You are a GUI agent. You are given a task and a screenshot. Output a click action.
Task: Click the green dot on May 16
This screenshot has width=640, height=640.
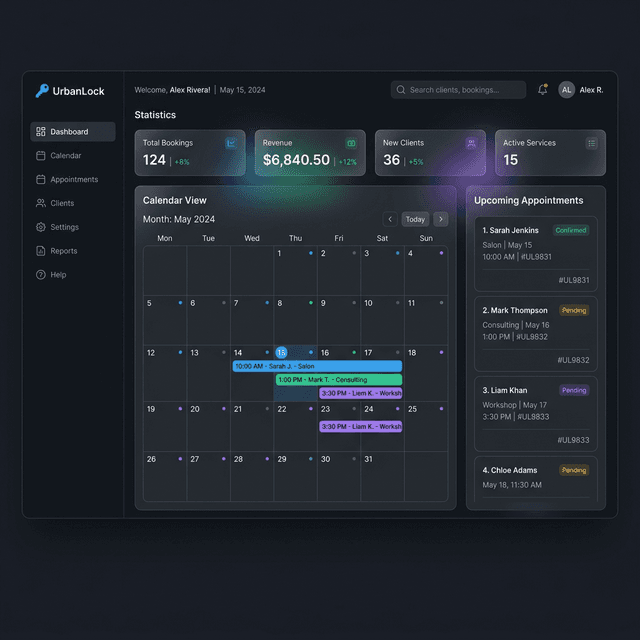pyautogui.click(x=354, y=352)
